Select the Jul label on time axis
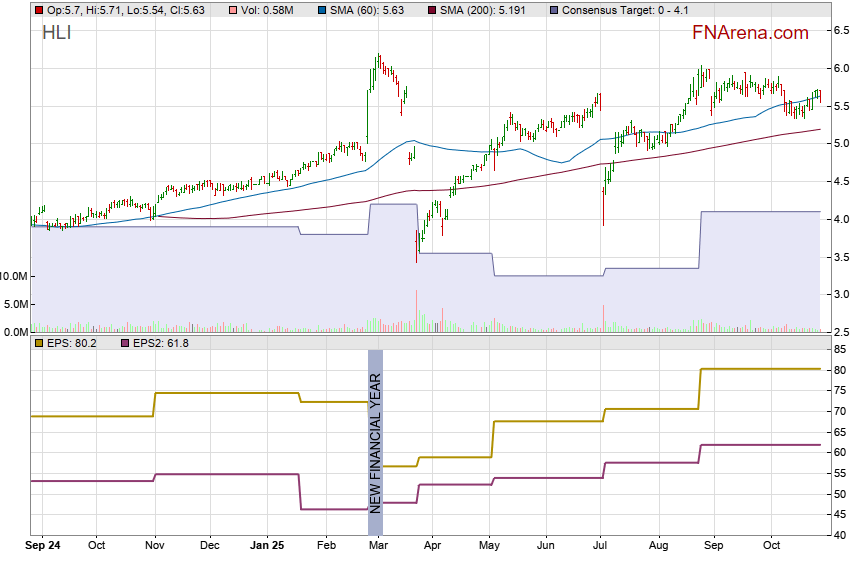 coord(602,546)
